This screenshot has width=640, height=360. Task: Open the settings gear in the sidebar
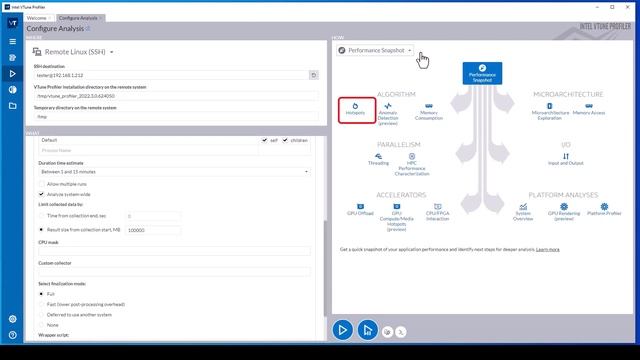click(13, 319)
